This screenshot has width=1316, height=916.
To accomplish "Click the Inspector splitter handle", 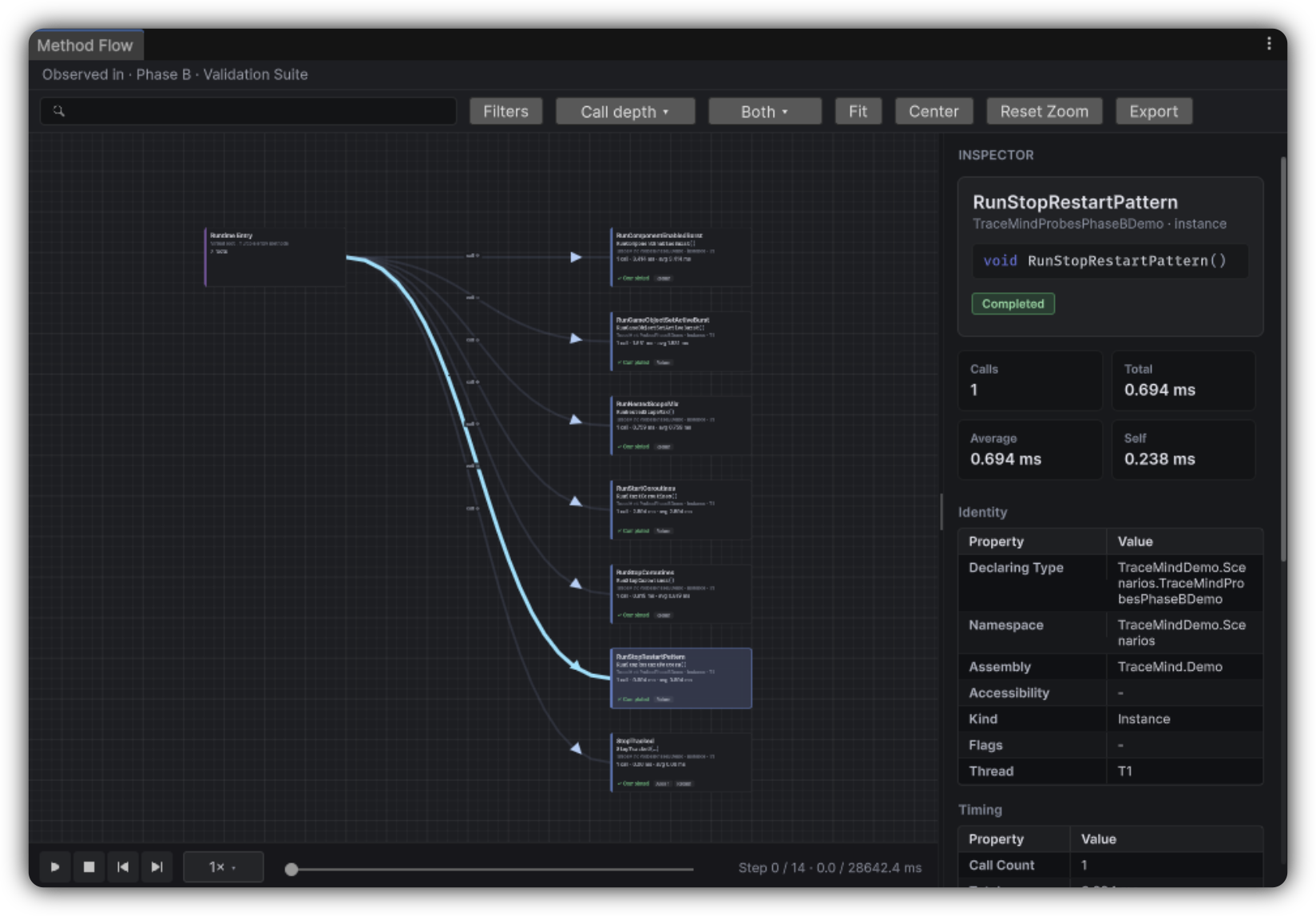I will tap(941, 512).
